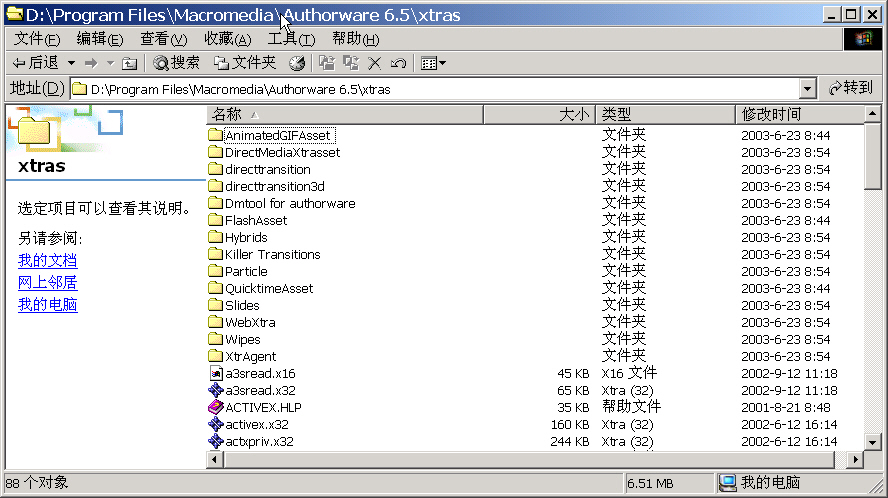Select the activex.x32 Xtra icon
888x498 pixels.
tap(215, 424)
